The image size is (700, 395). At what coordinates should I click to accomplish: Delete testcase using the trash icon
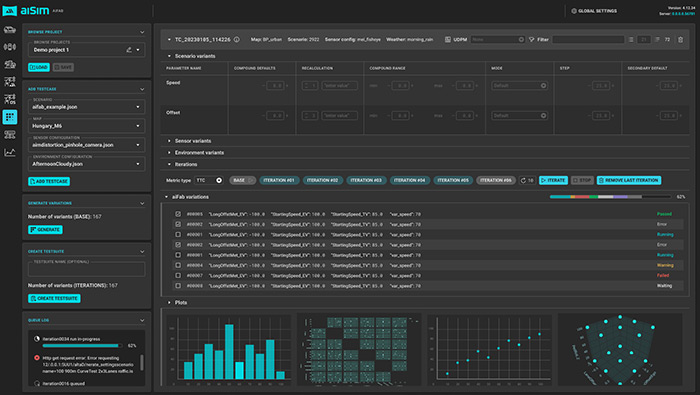tap(680, 40)
